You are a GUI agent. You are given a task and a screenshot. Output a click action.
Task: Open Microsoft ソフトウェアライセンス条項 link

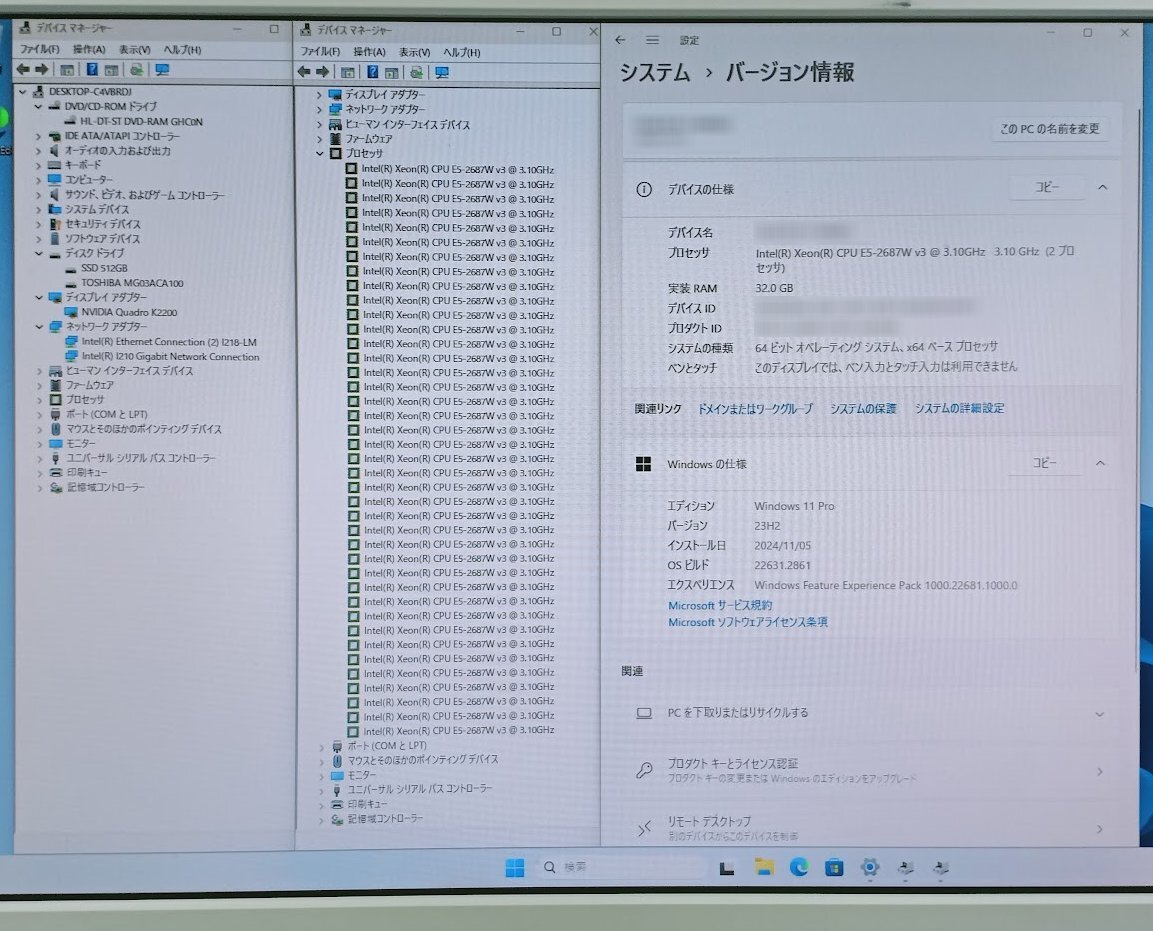tap(747, 622)
